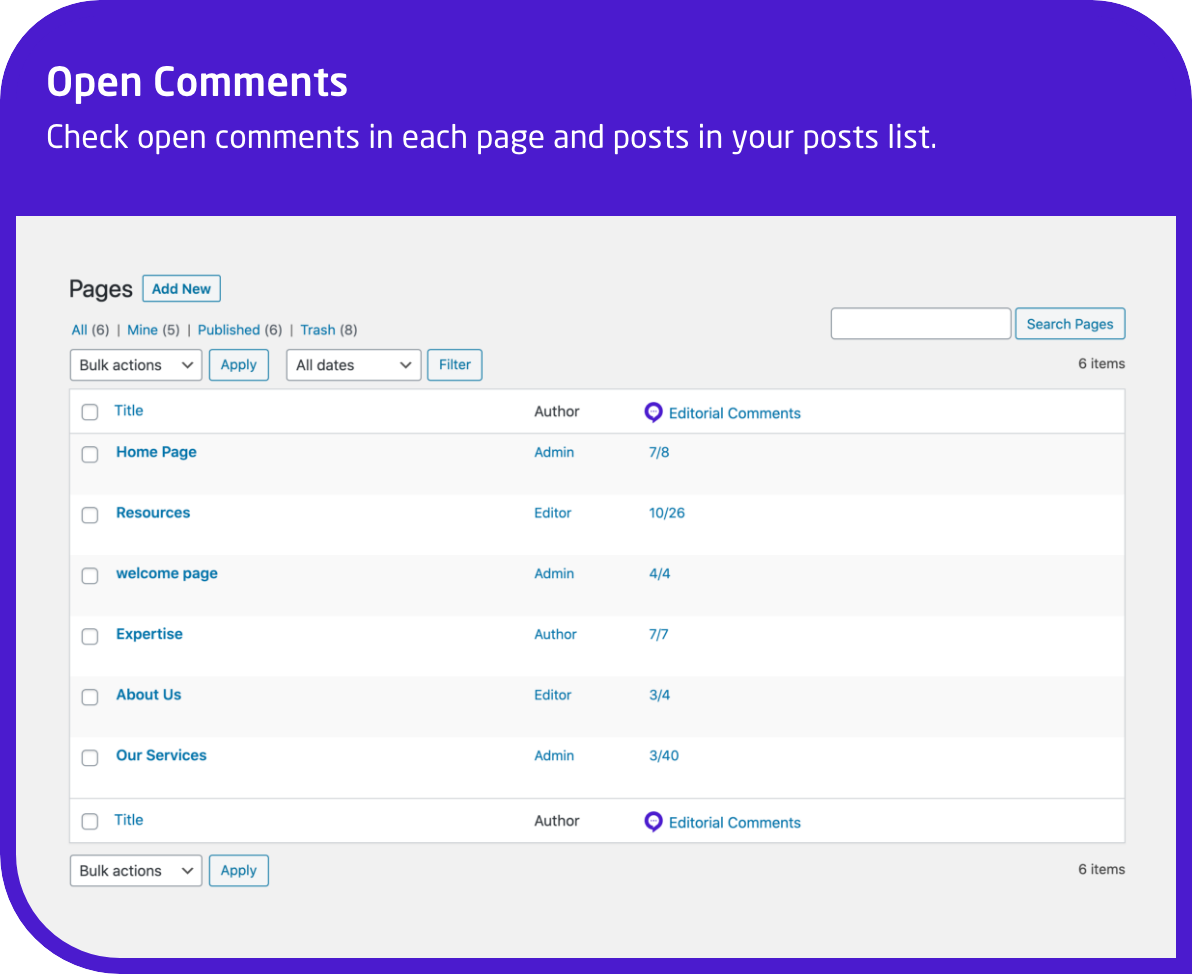This screenshot has width=1192, height=974.
Task: Sort by Title in the footer row
Action: (128, 820)
